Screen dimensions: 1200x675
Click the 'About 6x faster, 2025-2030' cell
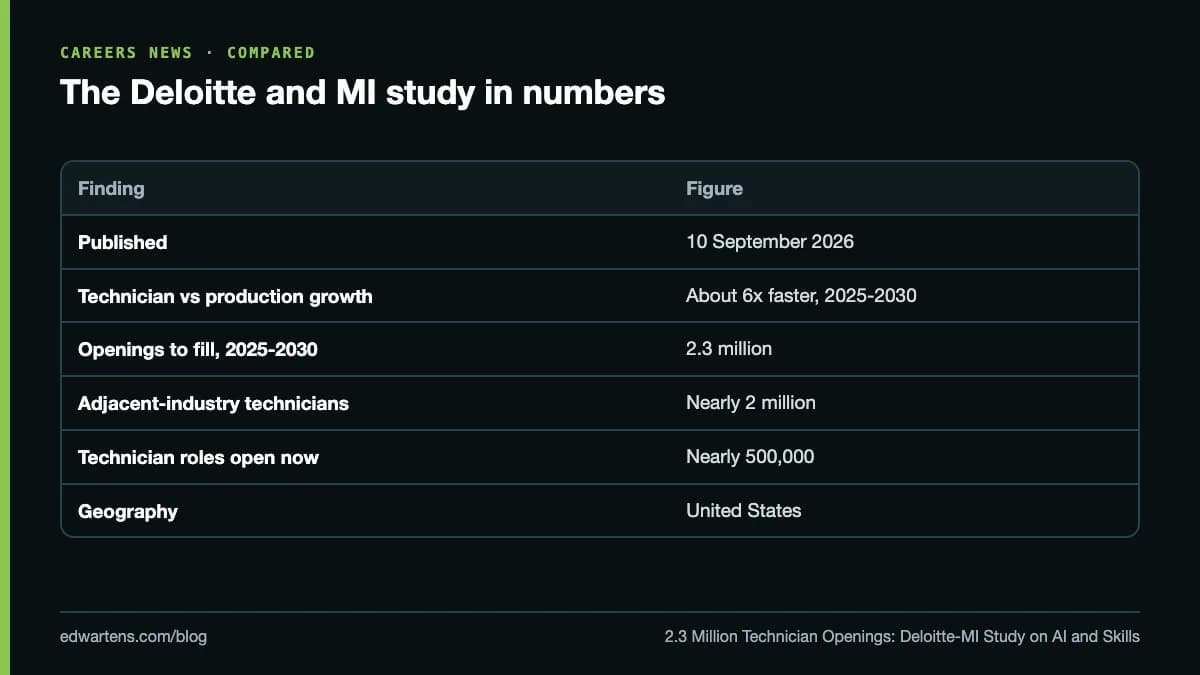[x=801, y=296]
